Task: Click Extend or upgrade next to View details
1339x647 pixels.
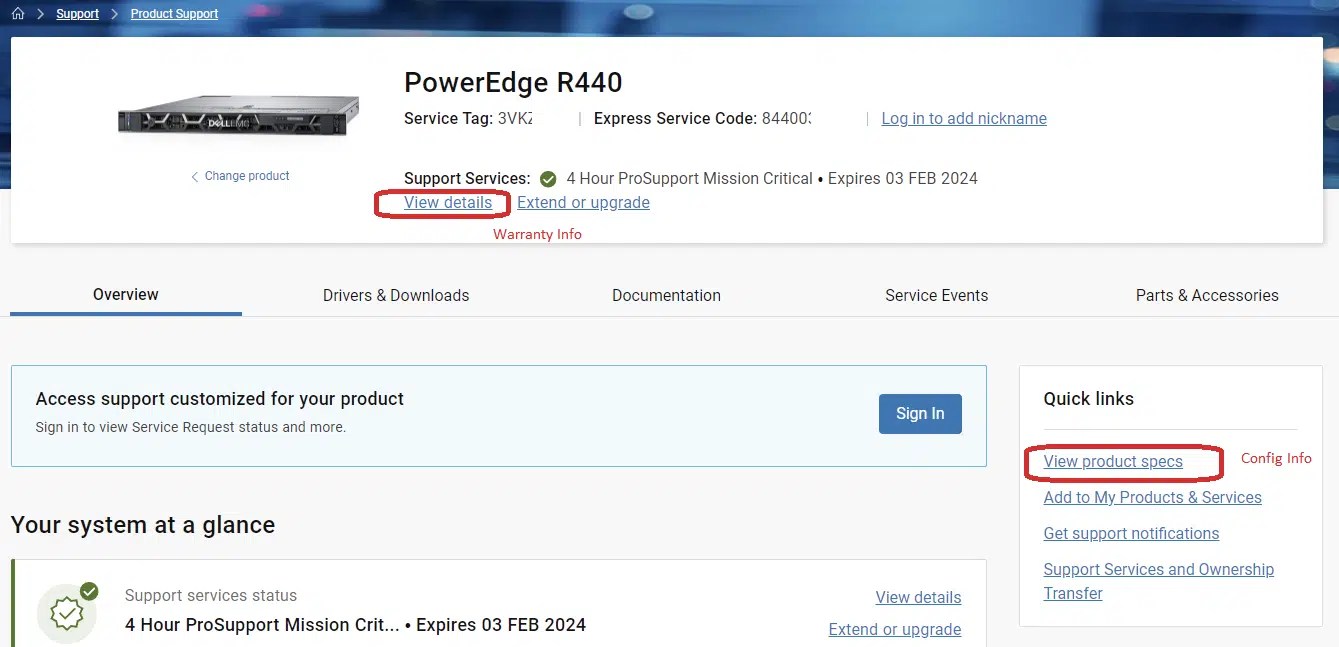Action: (583, 202)
